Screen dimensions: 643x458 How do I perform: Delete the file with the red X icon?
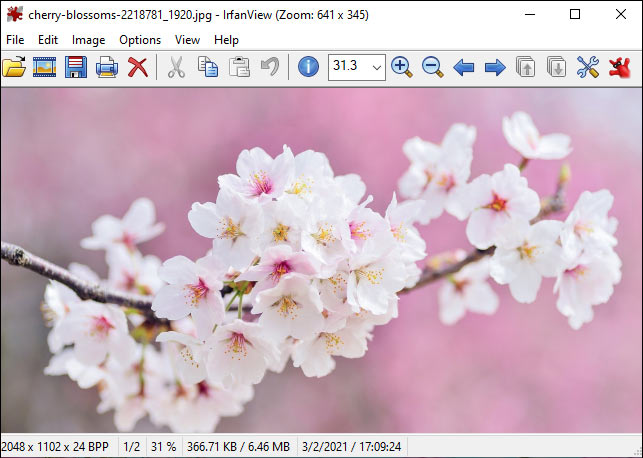tap(138, 67)
